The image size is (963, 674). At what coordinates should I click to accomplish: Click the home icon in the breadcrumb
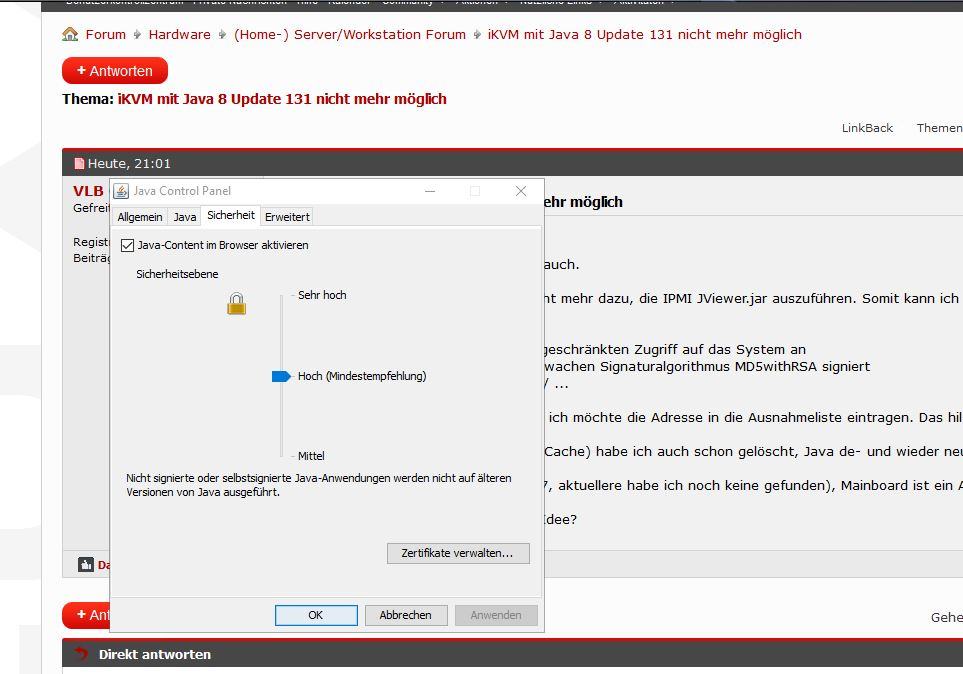tap(70, 34)
